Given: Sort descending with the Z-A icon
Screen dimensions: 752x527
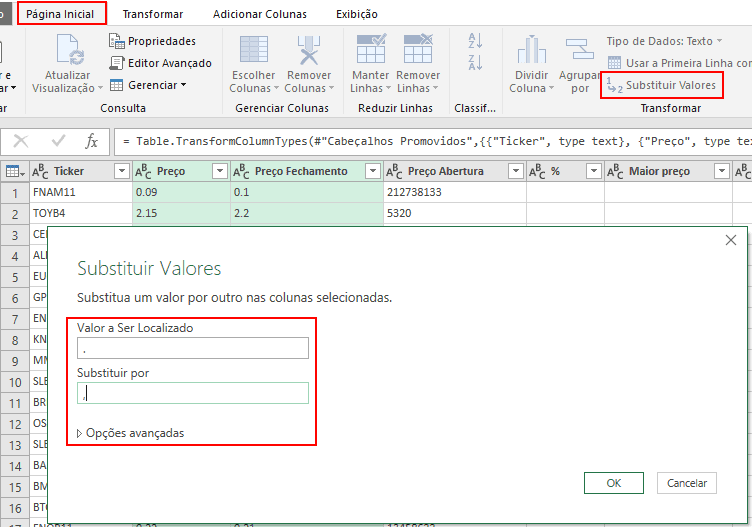Looking at the screenshot, I should 475,62.
